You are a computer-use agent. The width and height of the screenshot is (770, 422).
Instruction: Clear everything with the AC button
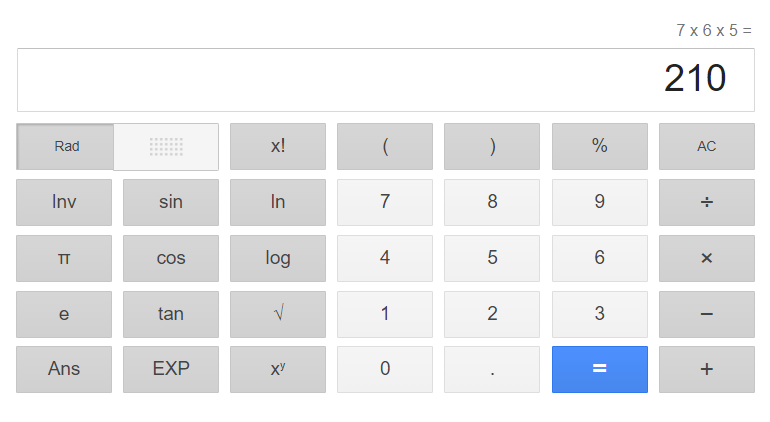point(706,147)
